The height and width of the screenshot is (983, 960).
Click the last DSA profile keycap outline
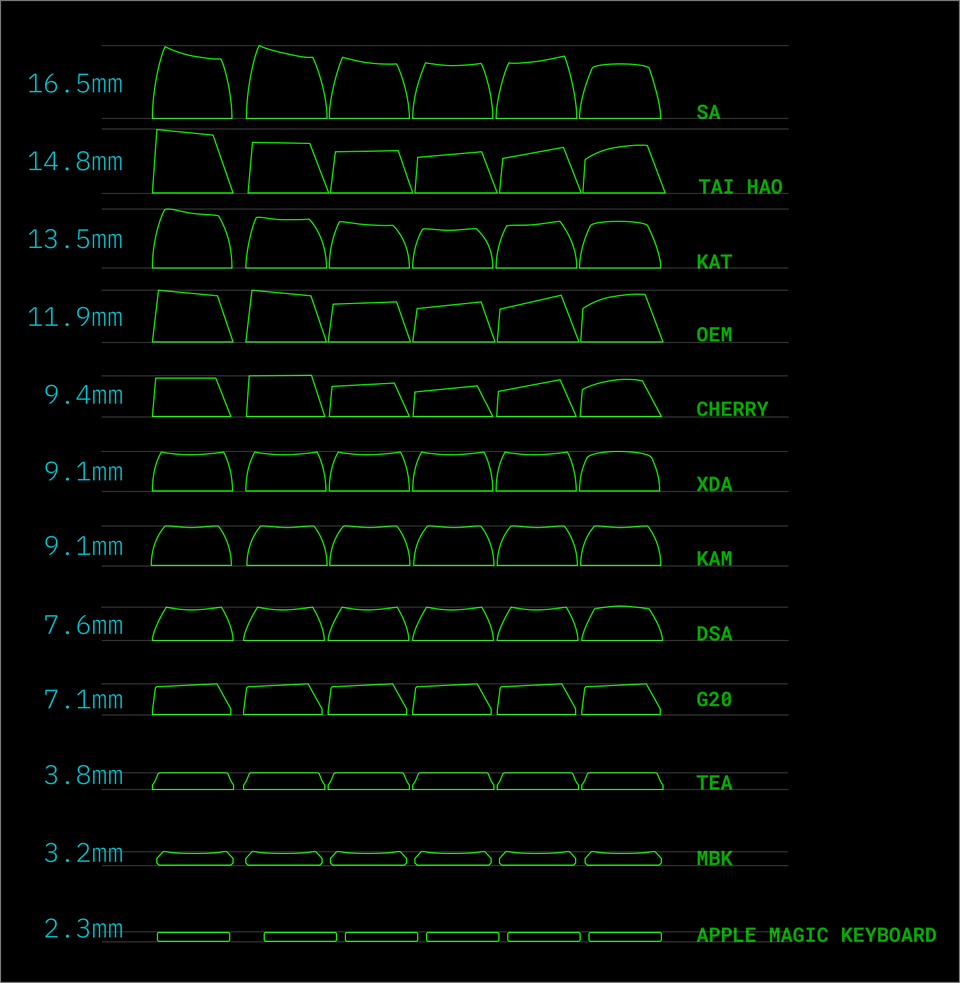(622, 624)
